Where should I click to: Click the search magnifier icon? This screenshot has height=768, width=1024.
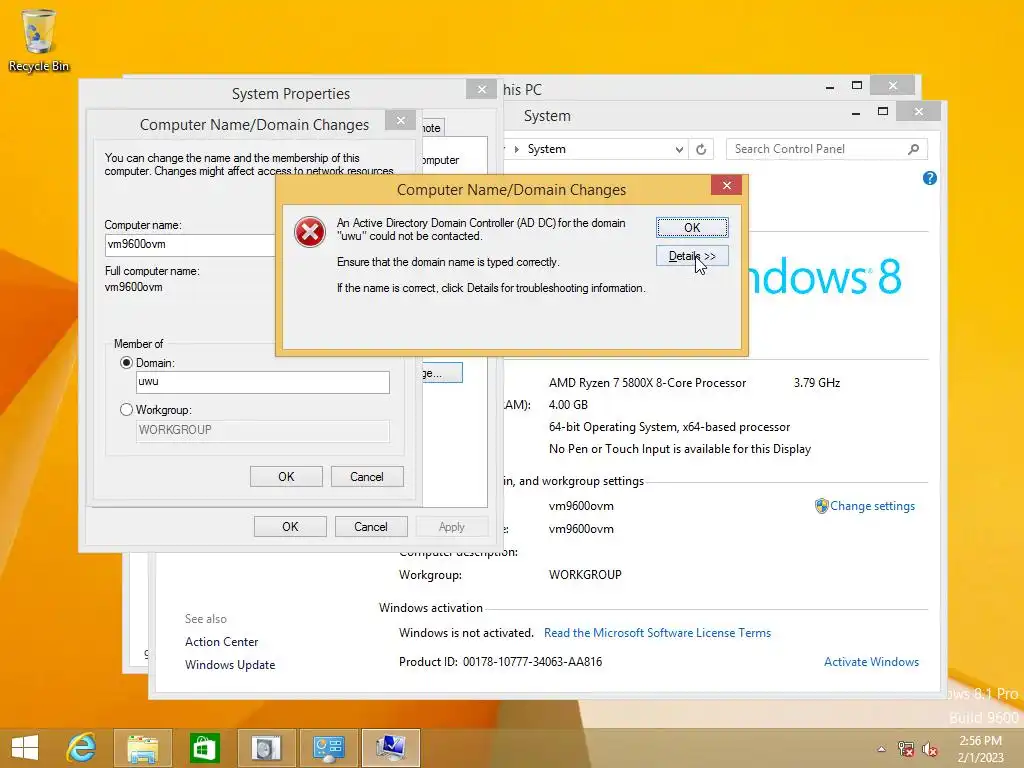[x=914, y=149]
